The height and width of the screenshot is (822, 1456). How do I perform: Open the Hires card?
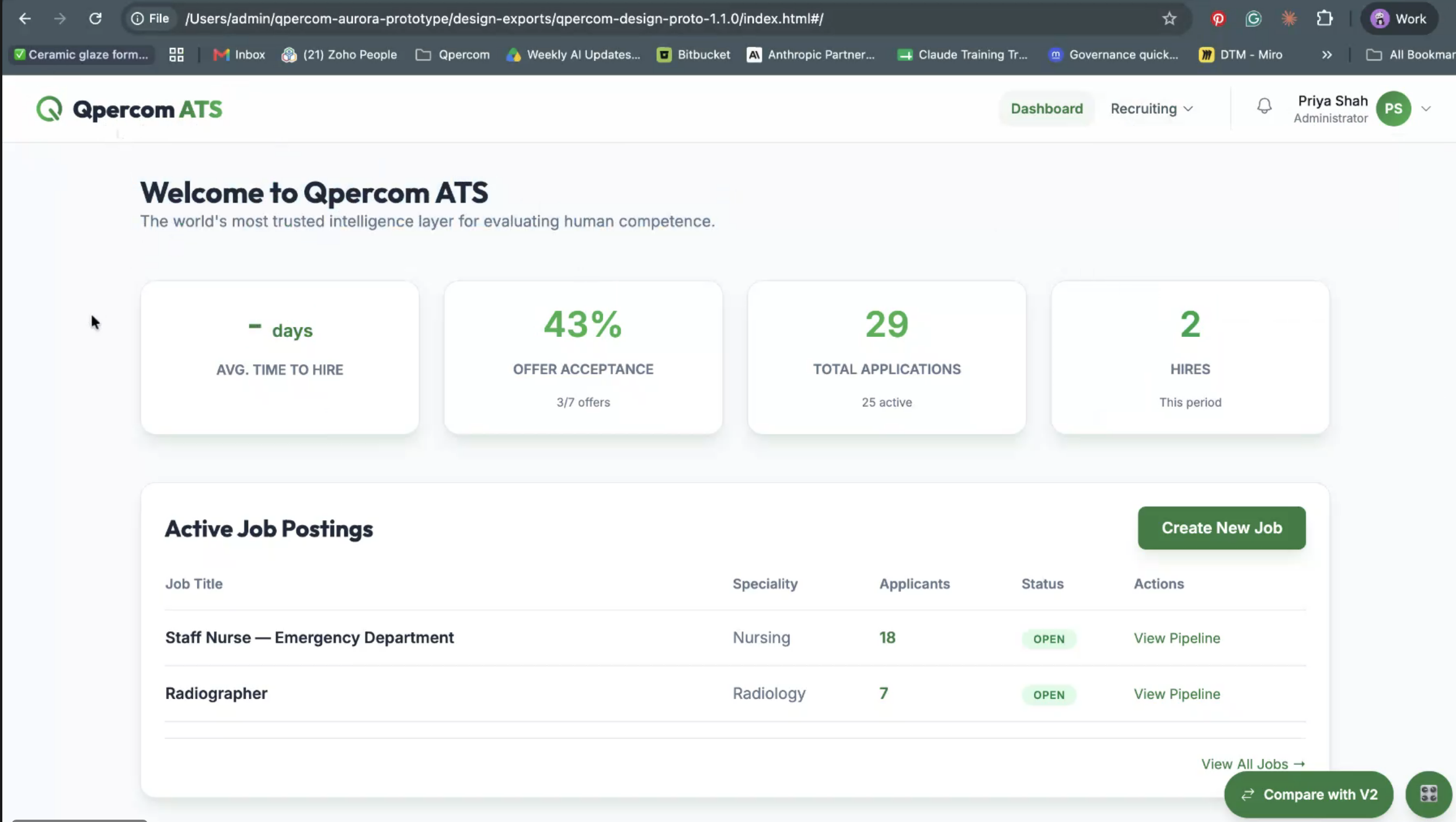click(1190, 357)
